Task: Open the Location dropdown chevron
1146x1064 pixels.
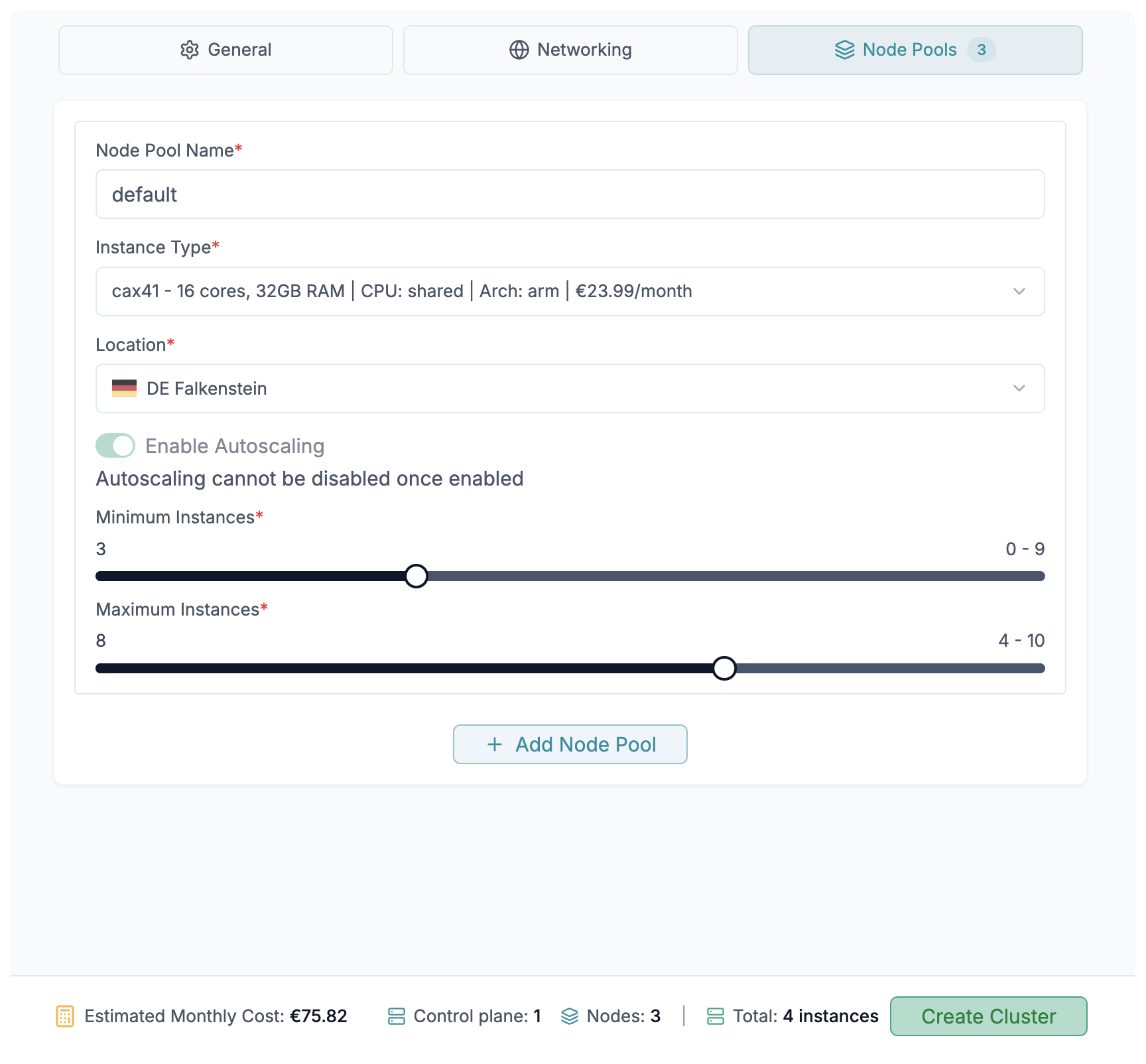Action: point(1019,388)
